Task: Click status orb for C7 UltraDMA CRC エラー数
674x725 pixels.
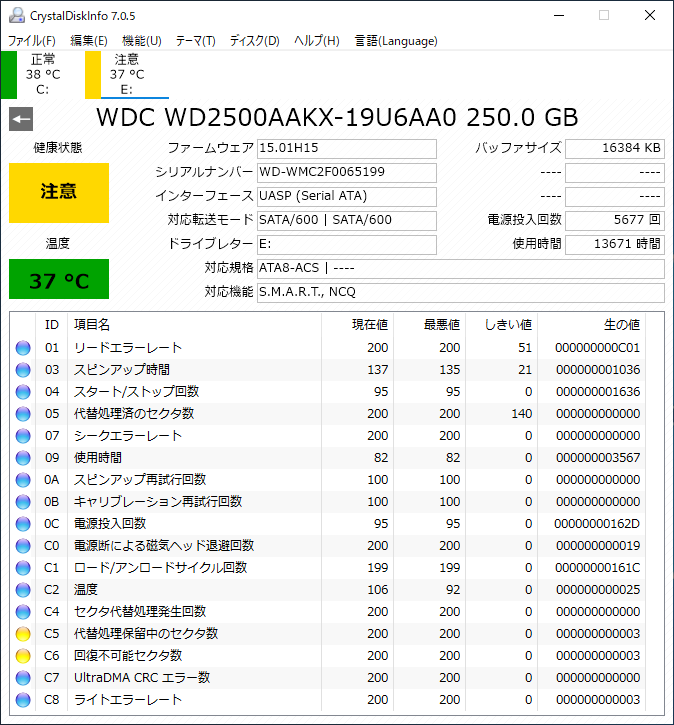Action: click(x=23, y=678)
